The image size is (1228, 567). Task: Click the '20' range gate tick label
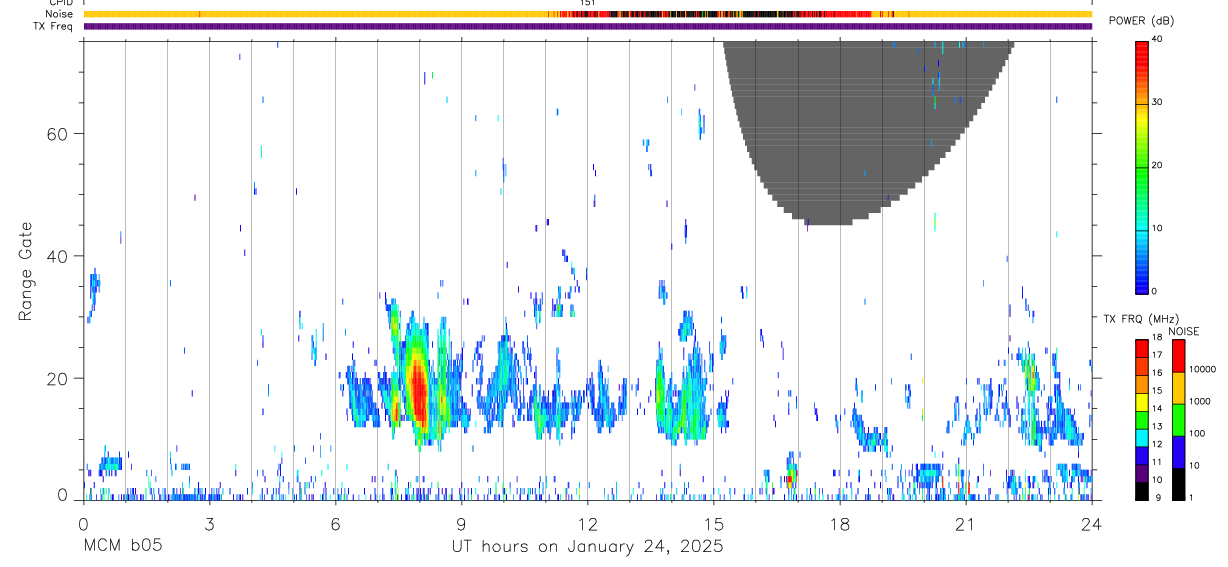[58, 378]
